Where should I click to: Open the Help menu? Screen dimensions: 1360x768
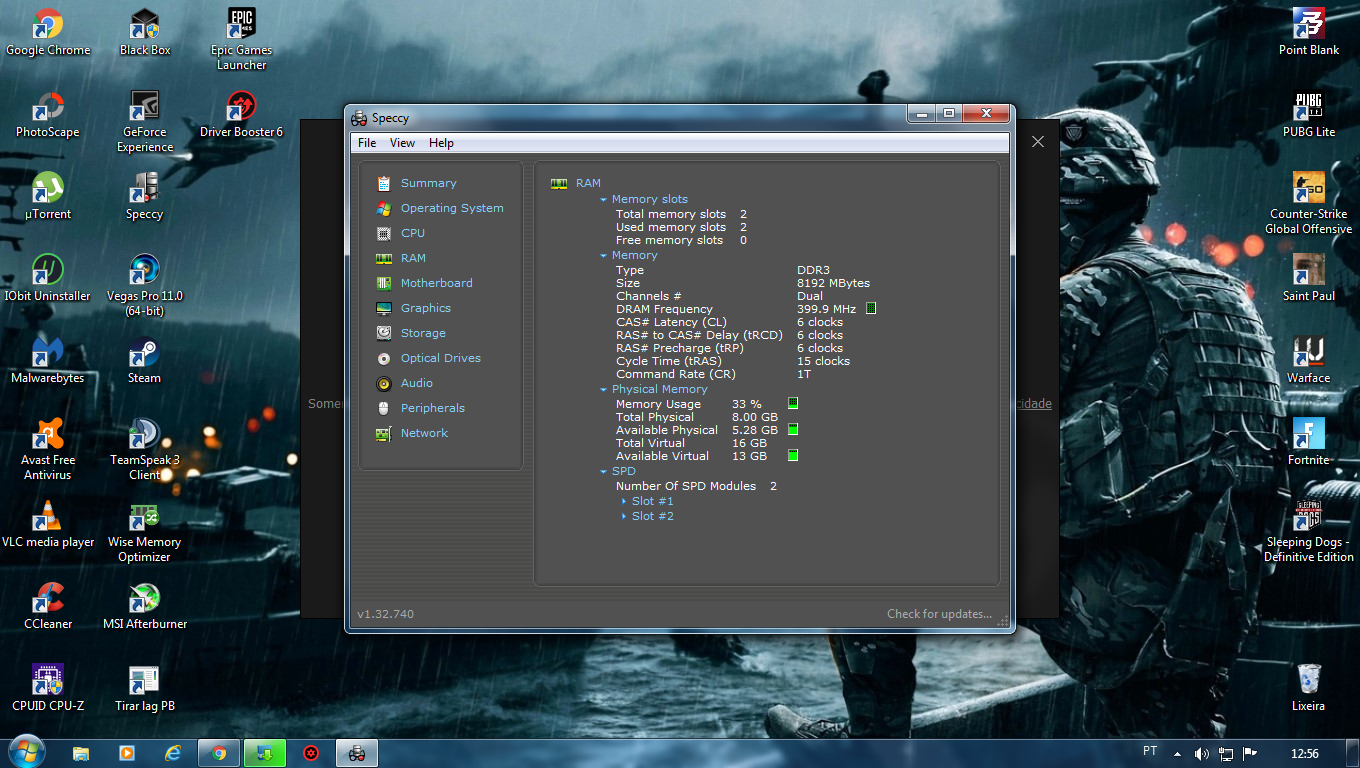click(441, 143)
